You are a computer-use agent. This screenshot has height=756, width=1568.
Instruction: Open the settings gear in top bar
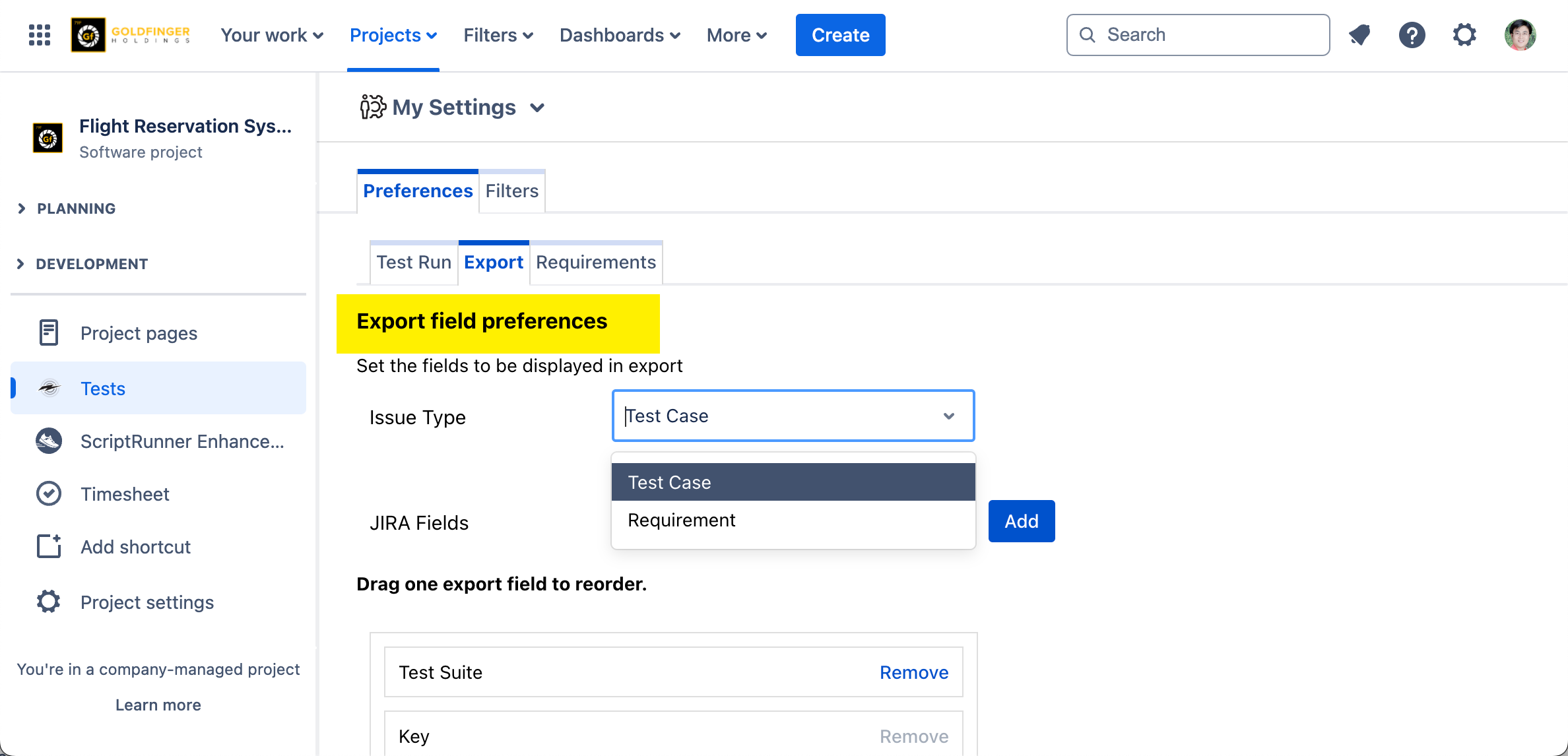point(1464,35)
